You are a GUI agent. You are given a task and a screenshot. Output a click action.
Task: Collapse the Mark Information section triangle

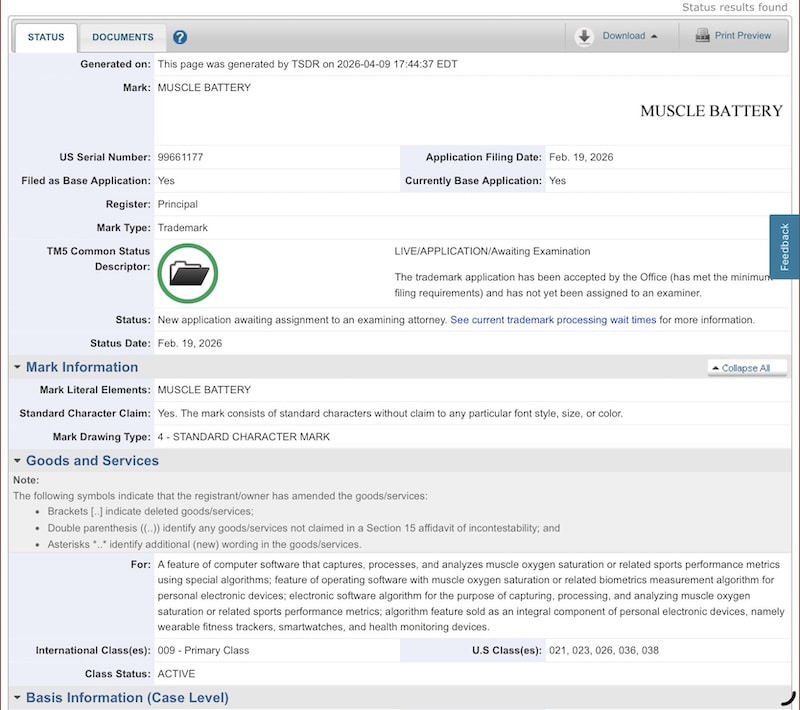coord(17,367)
